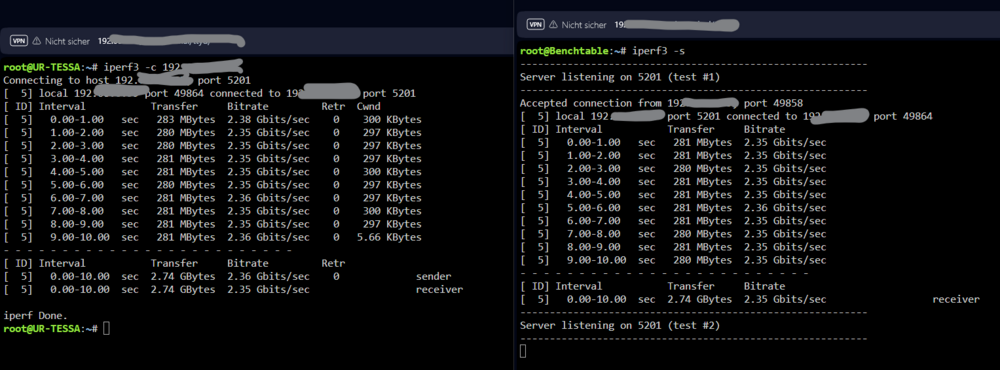
Task: Click 'port 49858' in right terminal
Action: pyautogui.click(x=774, y=103)
